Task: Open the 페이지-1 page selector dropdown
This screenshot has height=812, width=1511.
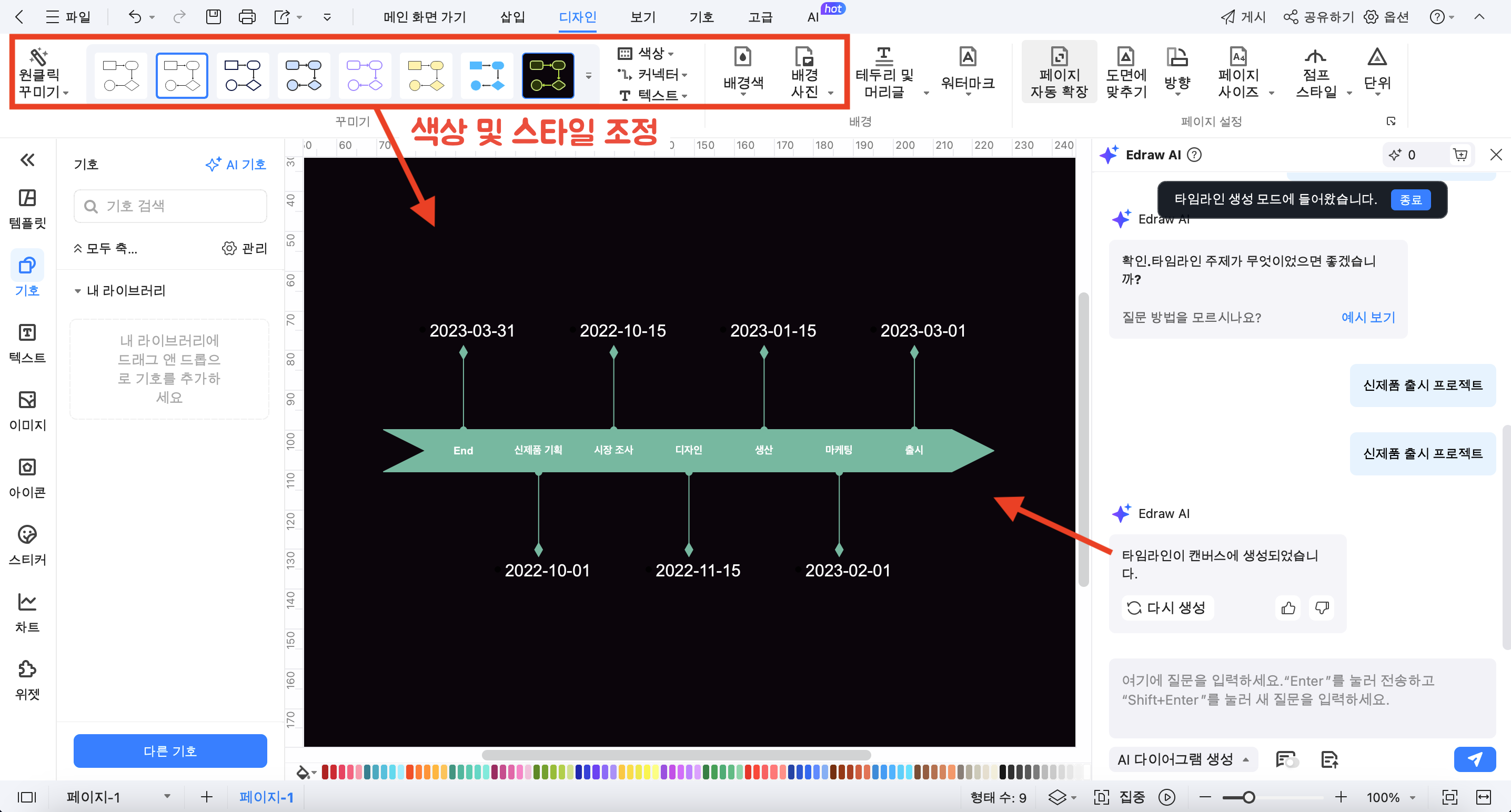Action: point(119,797)
